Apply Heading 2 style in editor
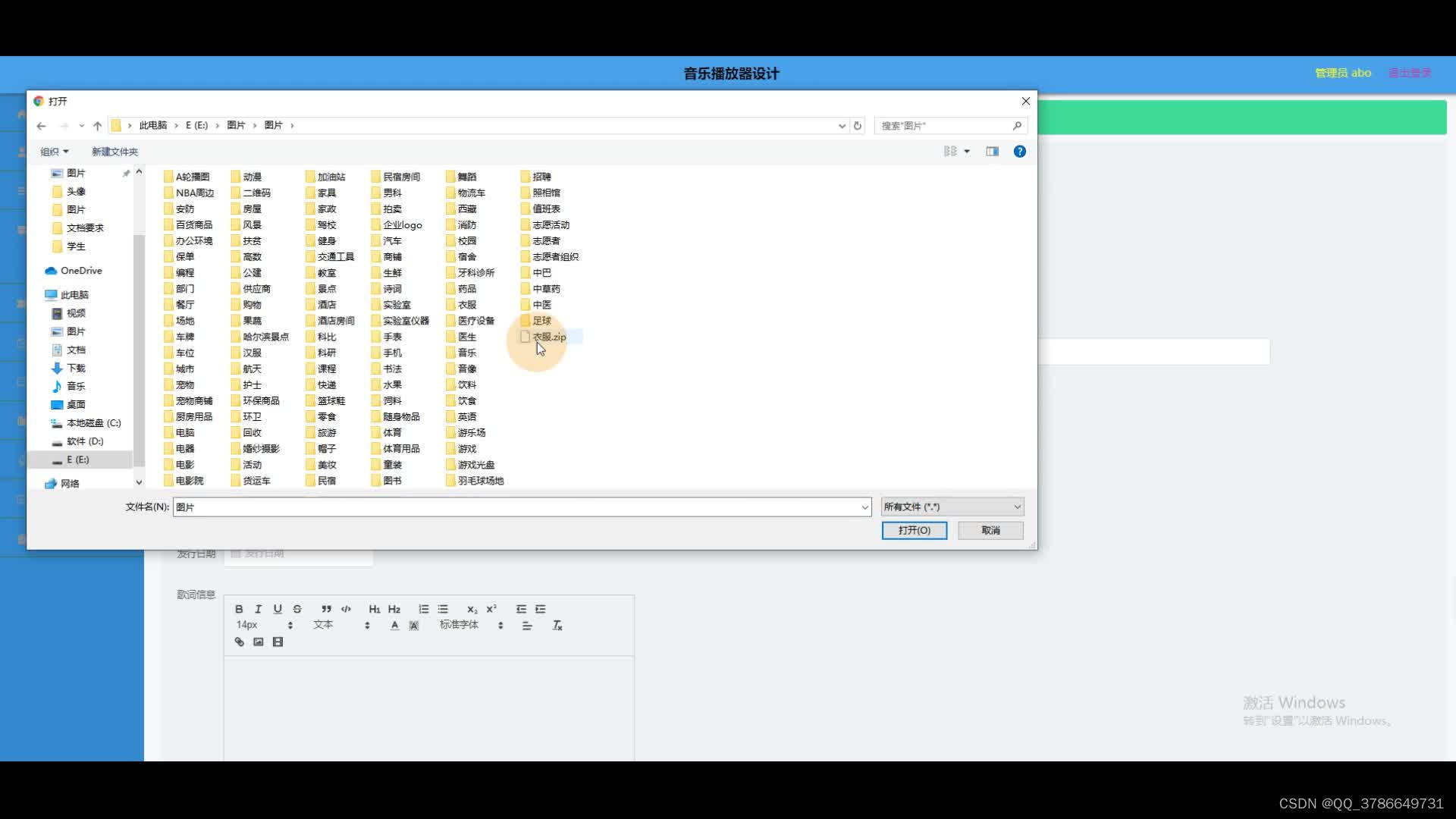Screen dimensions: 1456x819 pyautogui.click(x=394, y=609)
